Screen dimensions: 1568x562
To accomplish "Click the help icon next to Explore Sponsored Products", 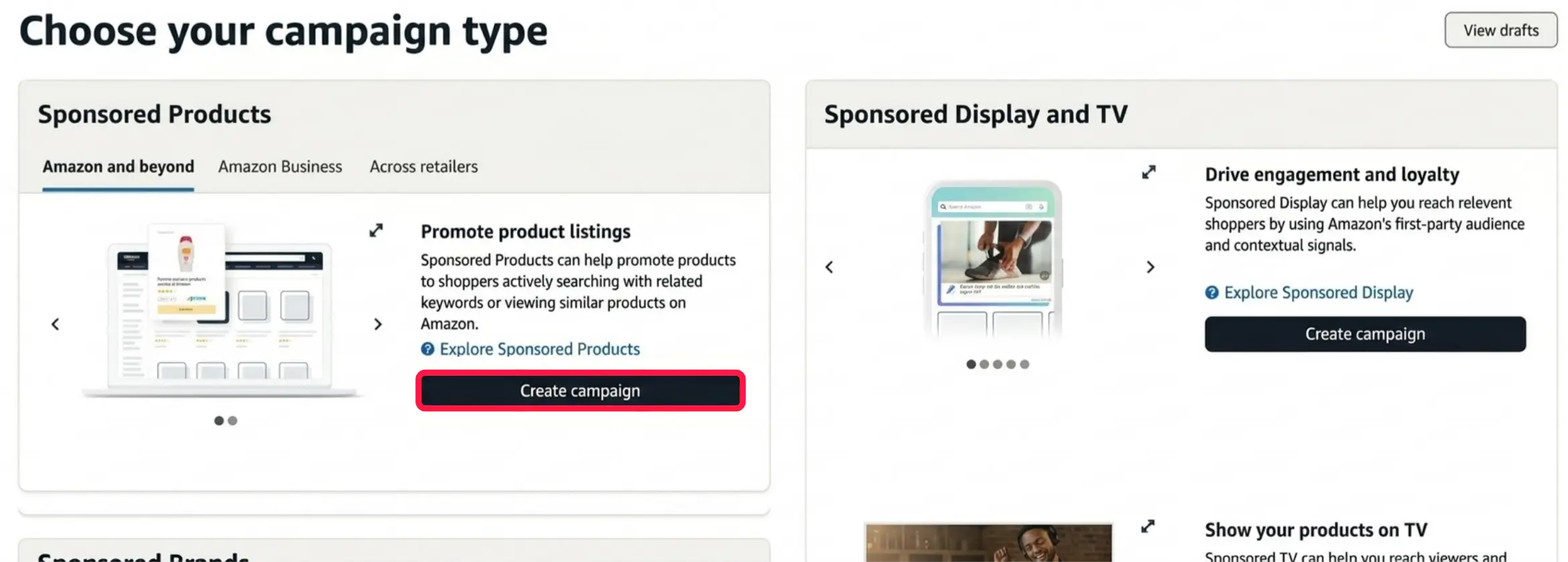I will pyautogui.click(x=426, y=349).
